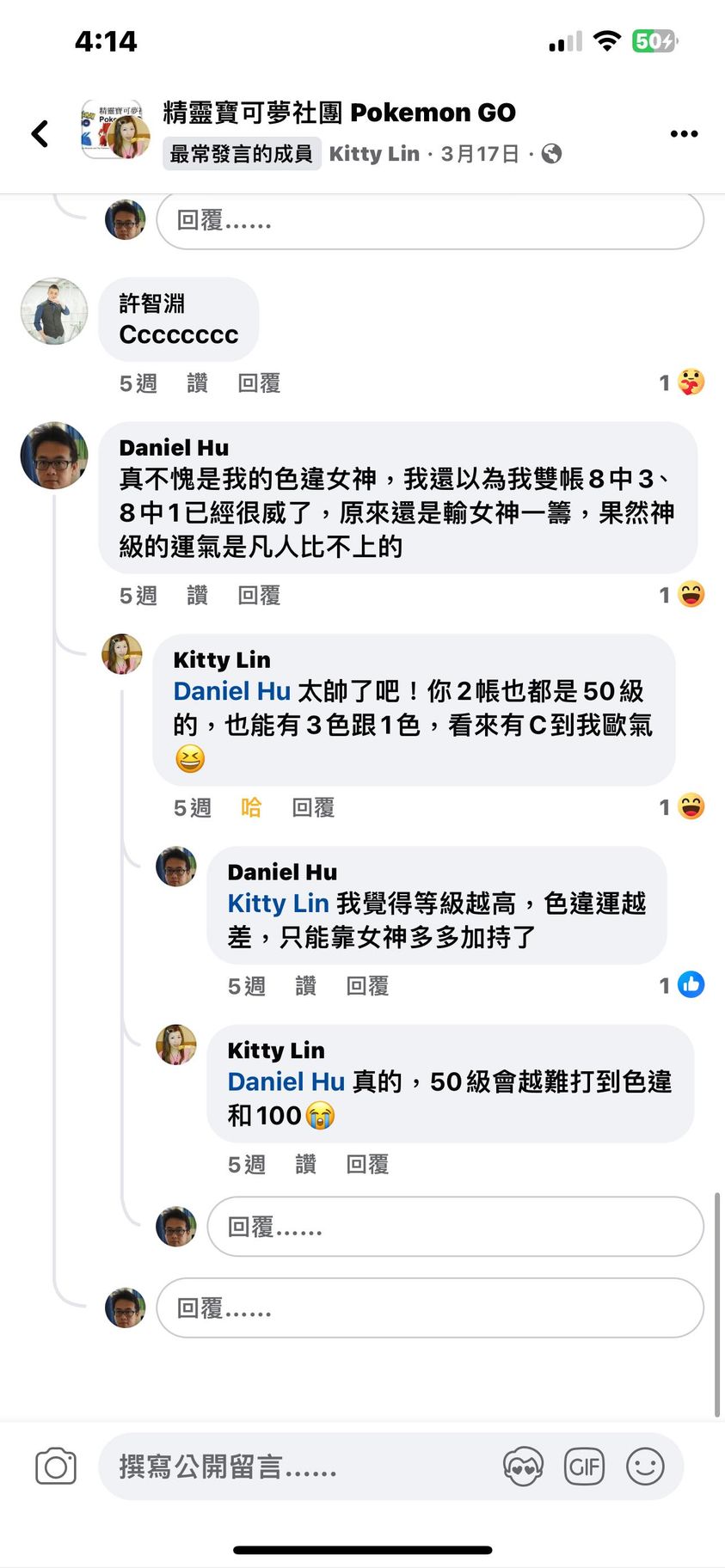Toggle the 哈 reaction on Kitty Lin's reply
The image size is (725, 1568).
(x=251, y=808)
